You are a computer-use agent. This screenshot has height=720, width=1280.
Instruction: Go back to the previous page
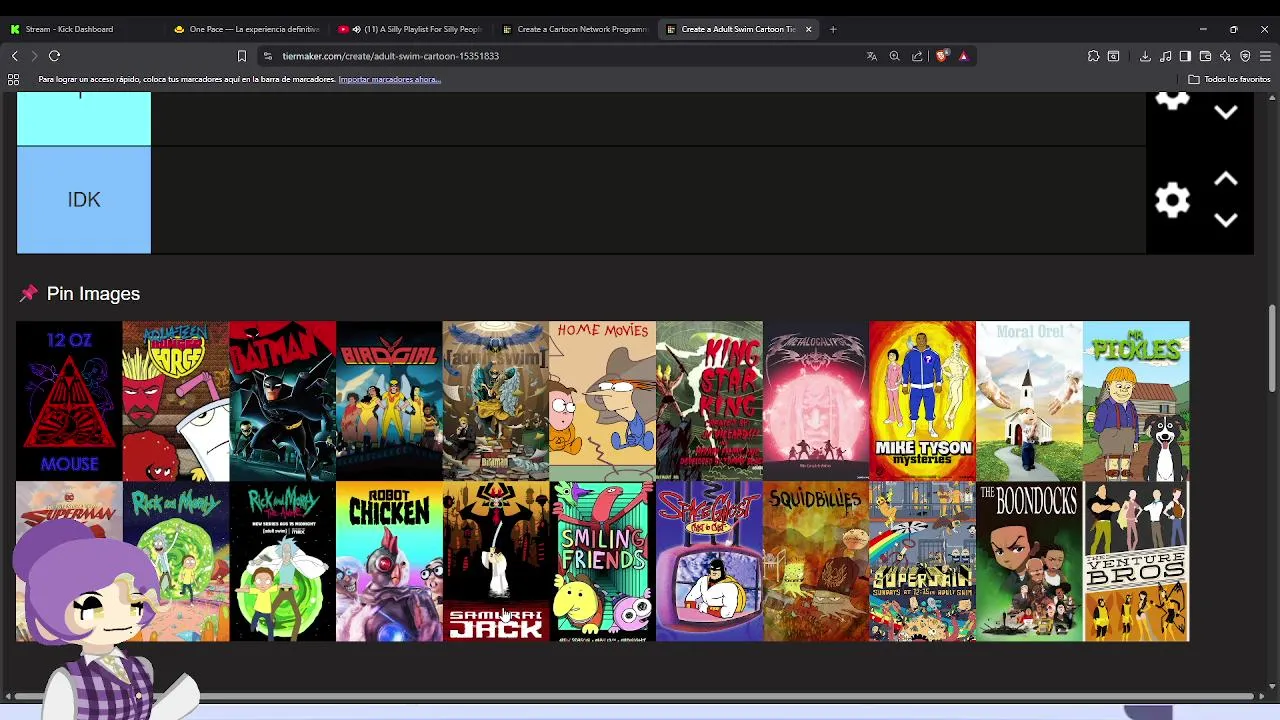(14, 56)
